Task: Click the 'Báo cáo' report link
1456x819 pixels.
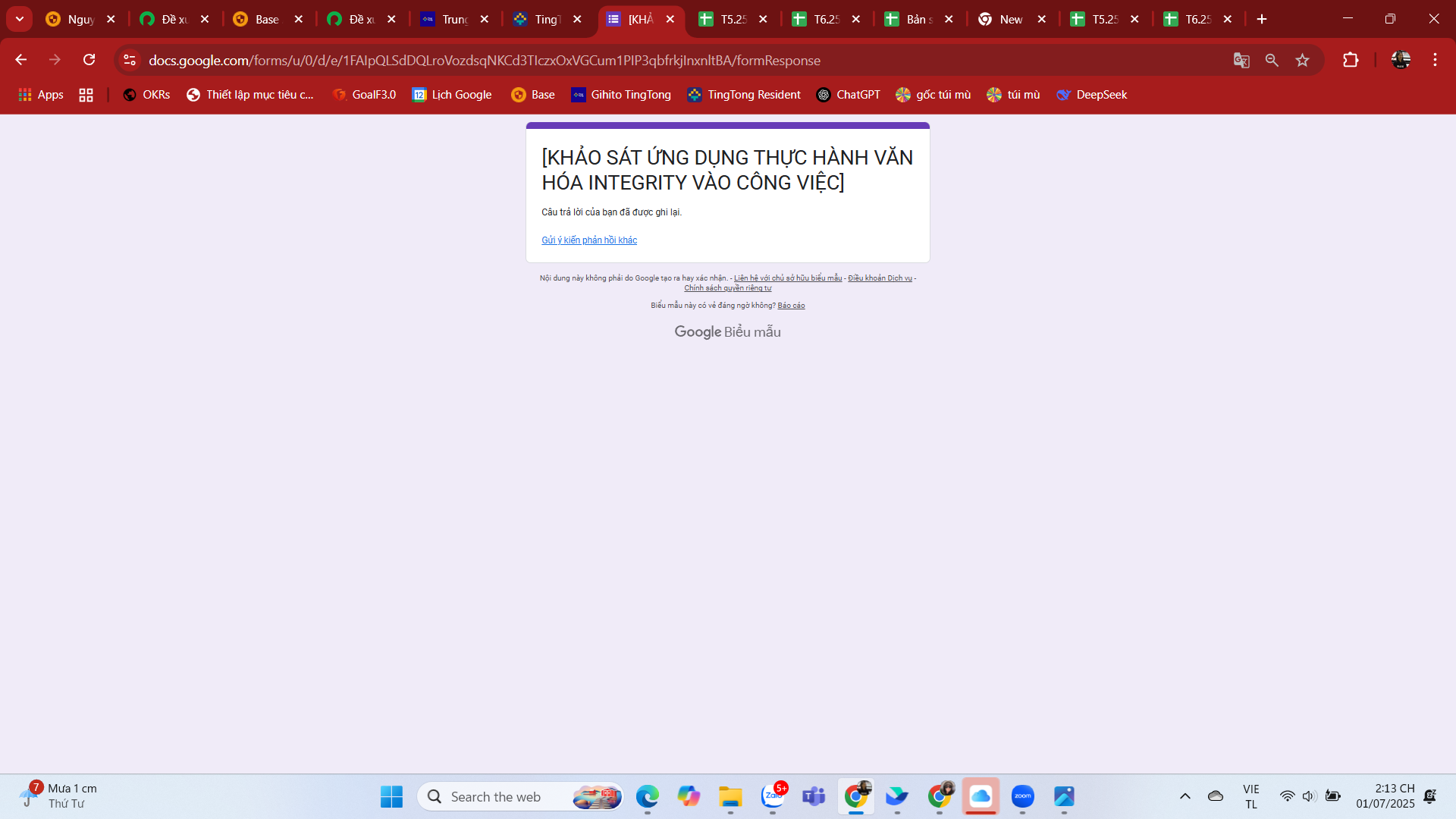Action: [791, 306]
